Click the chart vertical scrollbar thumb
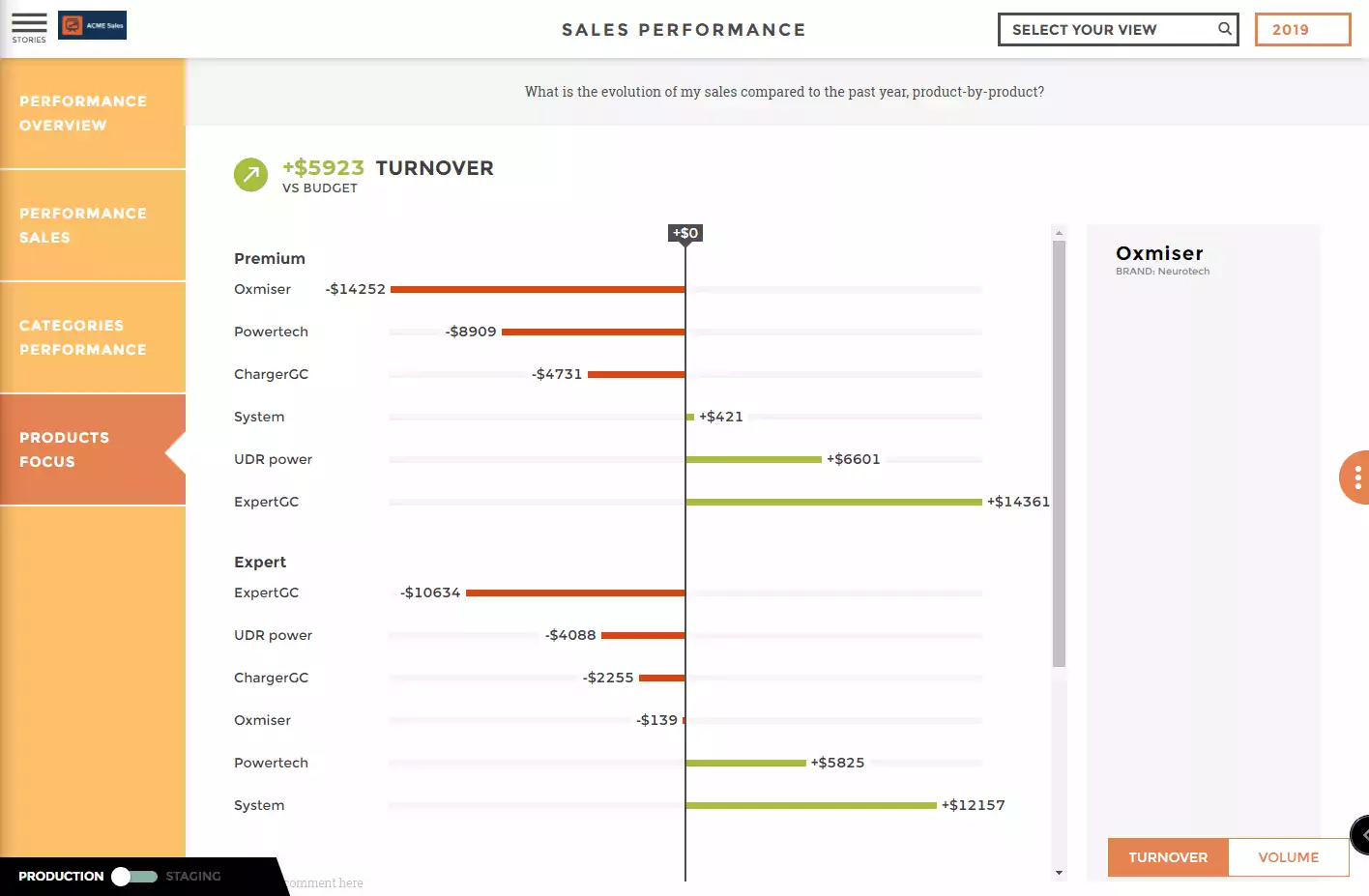 click(x=1059, y=454)
